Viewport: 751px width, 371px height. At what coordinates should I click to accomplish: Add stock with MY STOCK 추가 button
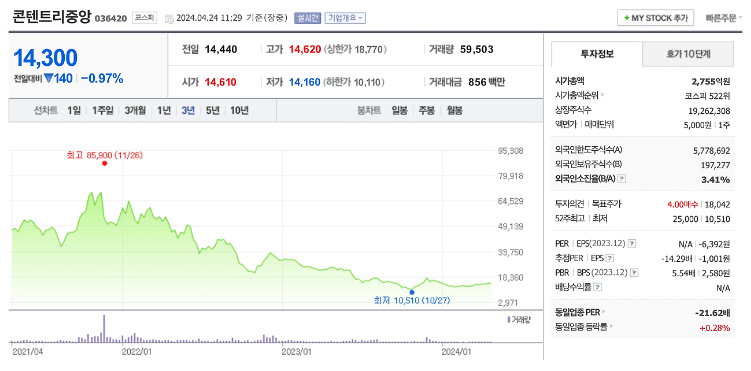pyautogui.click(x=655, y=18)
